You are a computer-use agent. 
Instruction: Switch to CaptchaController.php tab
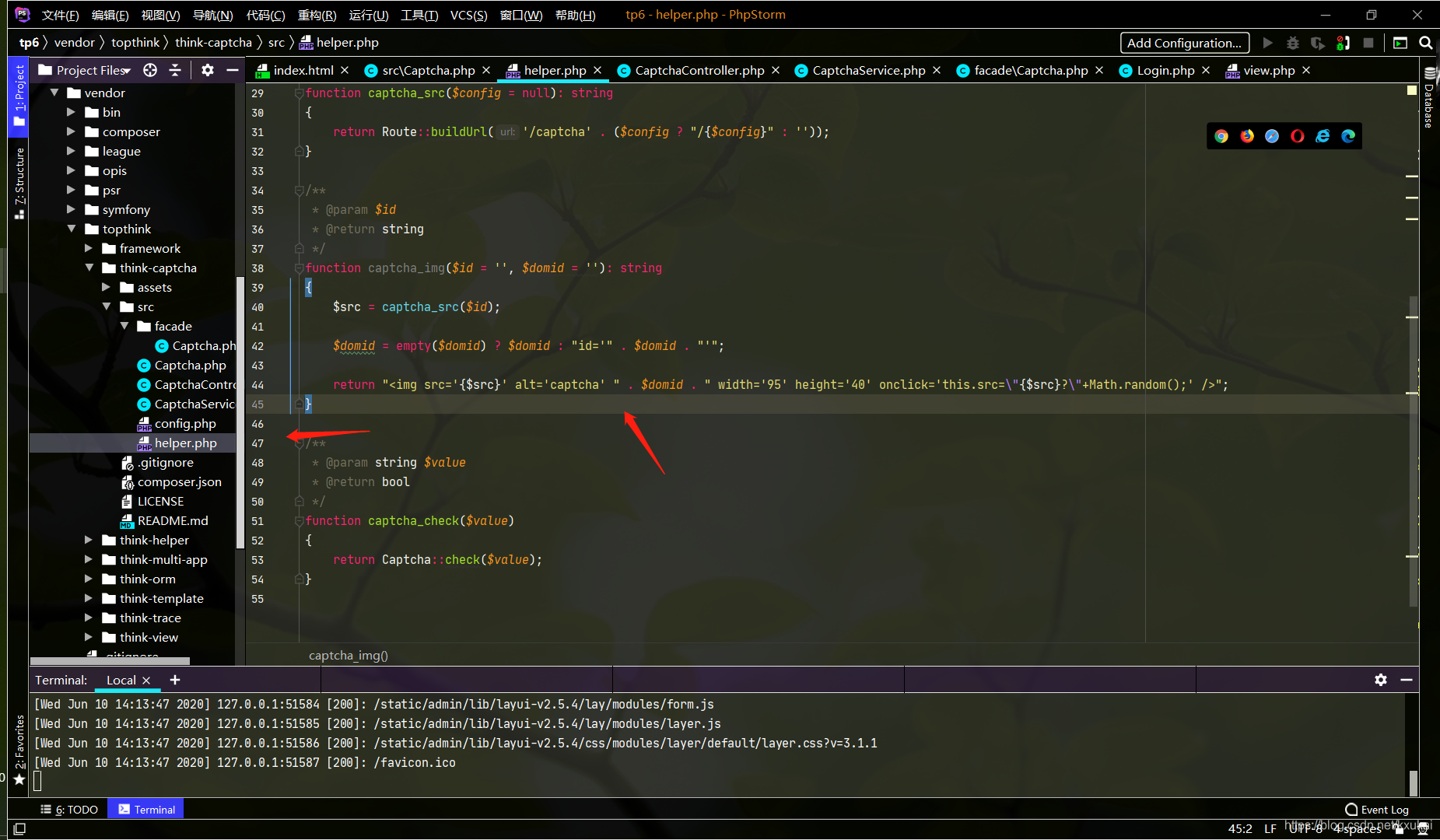(699, 70)
